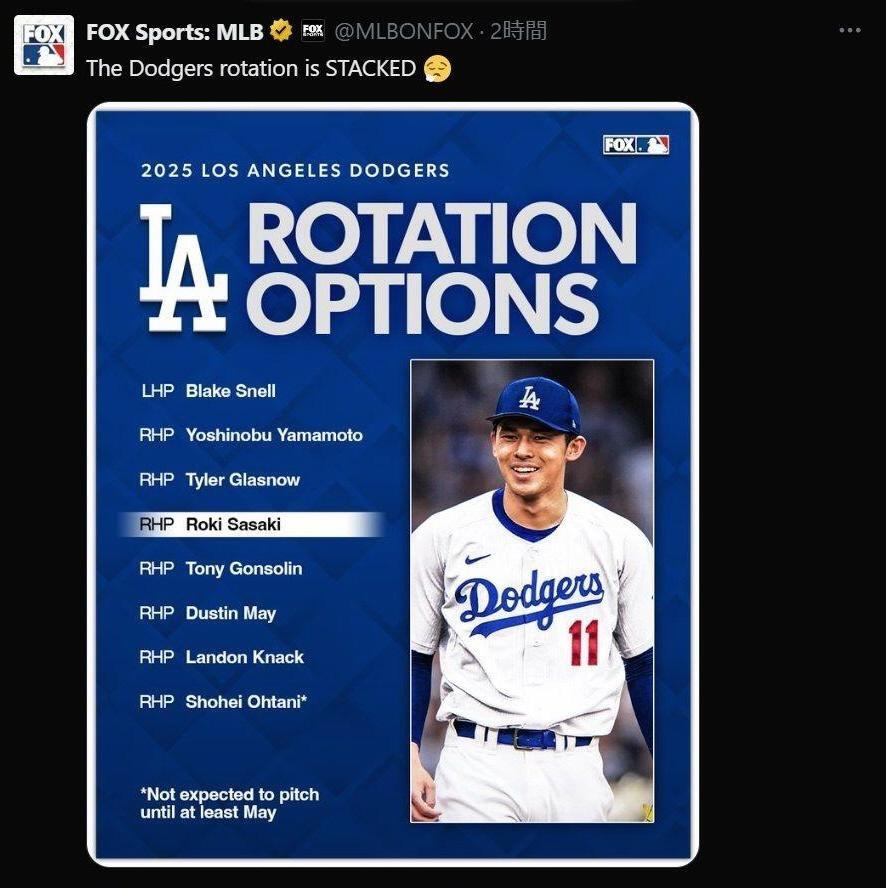
Task: Select the Tyler Glasnow RHP label
Action: coord(156,480)
